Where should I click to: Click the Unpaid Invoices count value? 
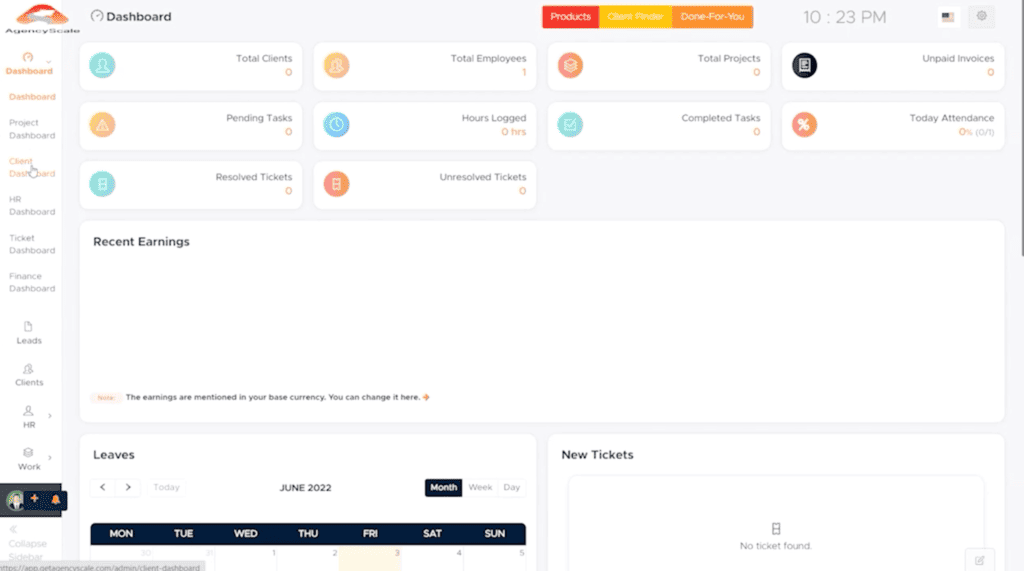pos(991,73)
